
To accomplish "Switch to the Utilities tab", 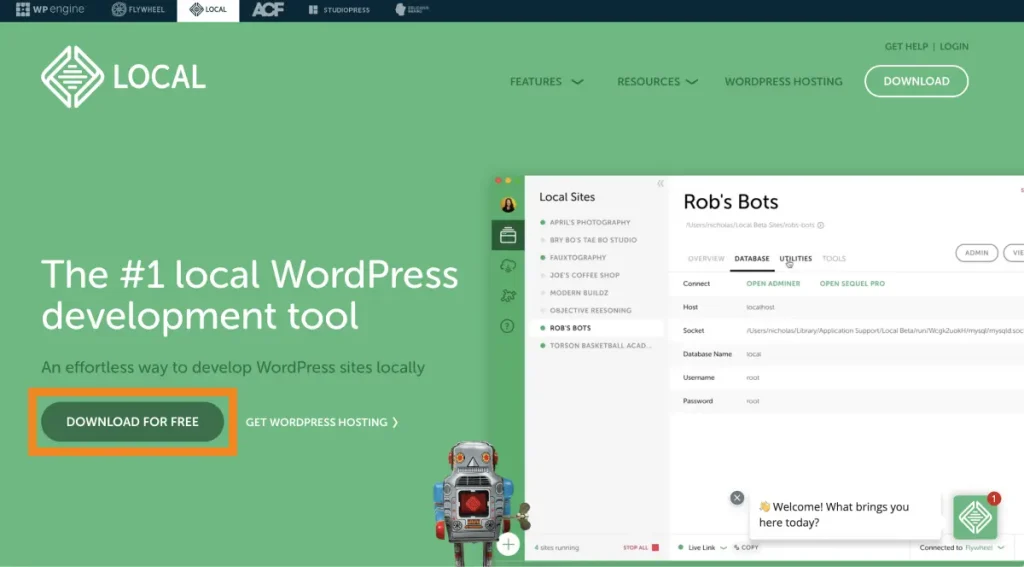I will click(796, 259).
